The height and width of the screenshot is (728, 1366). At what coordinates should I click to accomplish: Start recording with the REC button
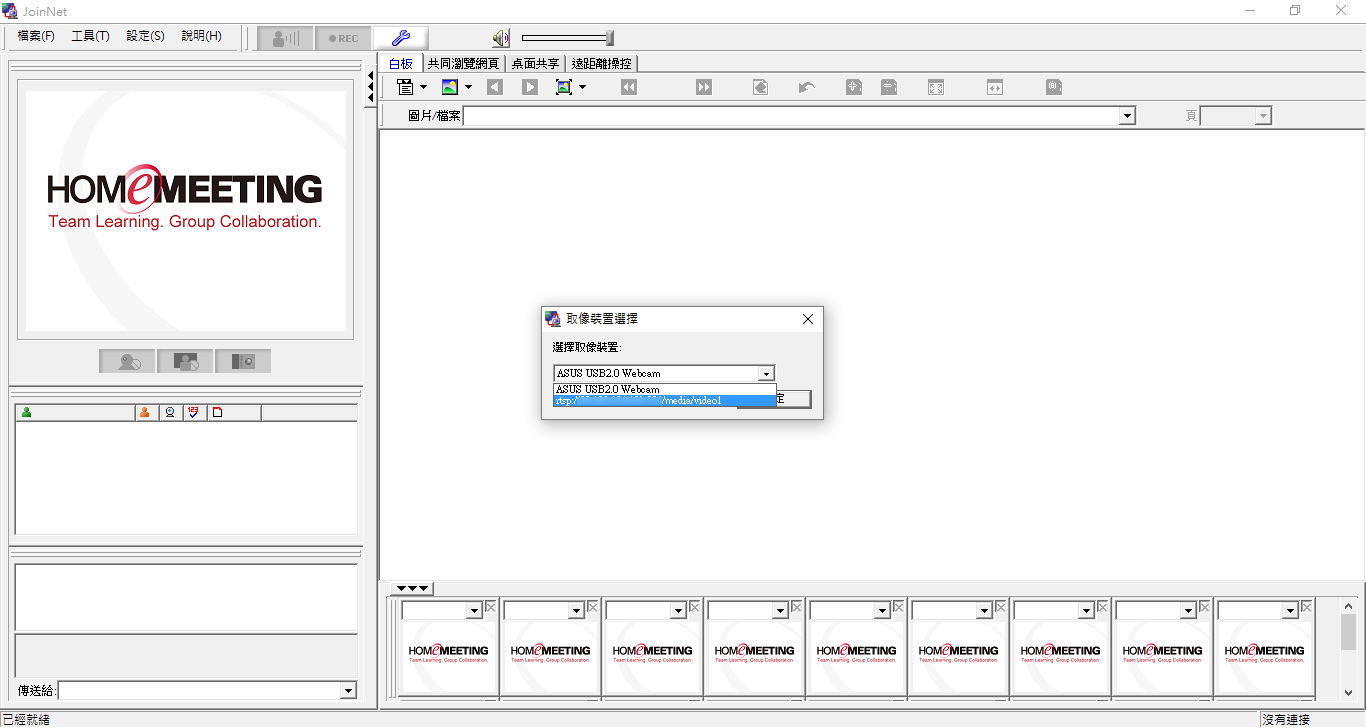pyautogui.click(x=343, y=38)
